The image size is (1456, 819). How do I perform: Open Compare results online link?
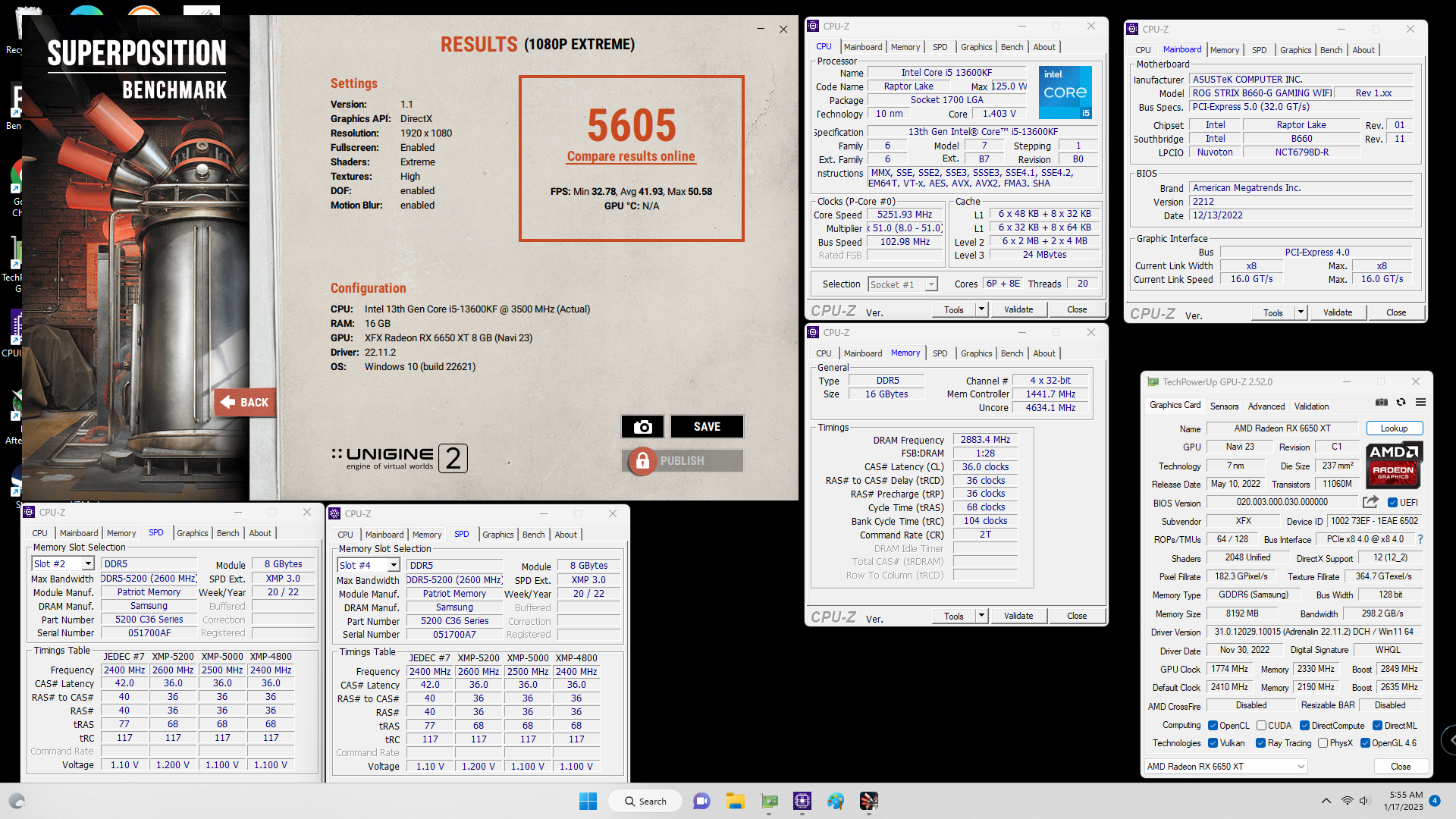[x=631, y=156]
